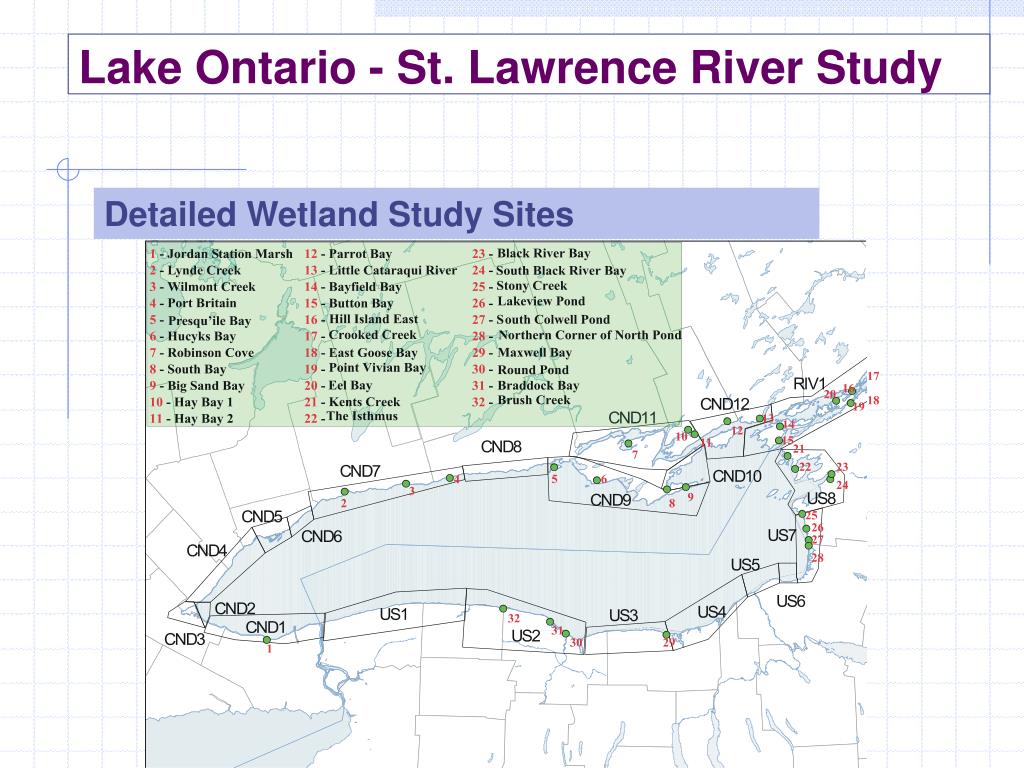The width and height of the screenshot is (1024, 768).
Task: Select legend entry '29 - Maxwell Bay'
Action: tap(522, 353)
